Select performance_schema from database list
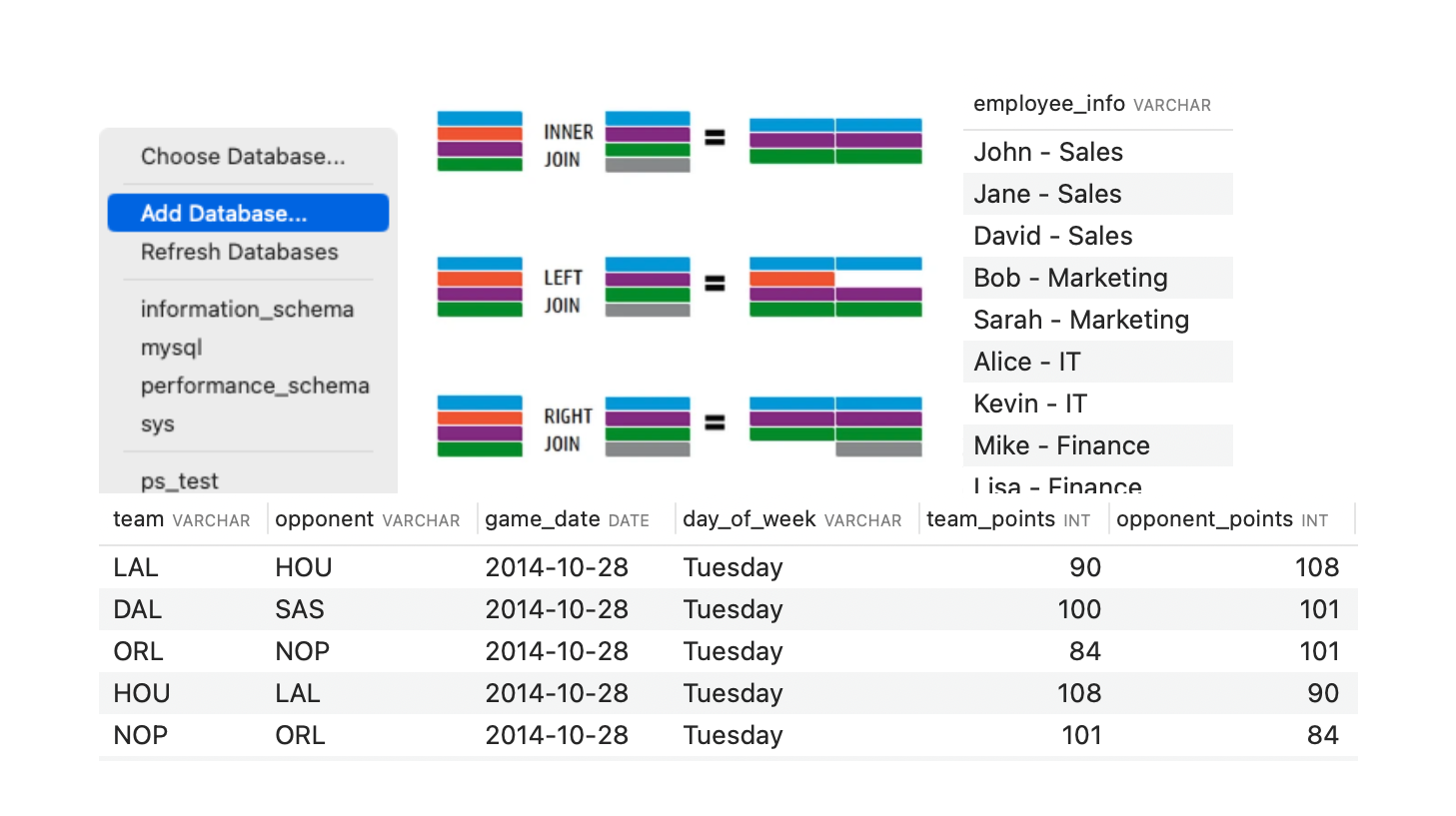This screenshot has width=1456, height=816. (255, 387)
